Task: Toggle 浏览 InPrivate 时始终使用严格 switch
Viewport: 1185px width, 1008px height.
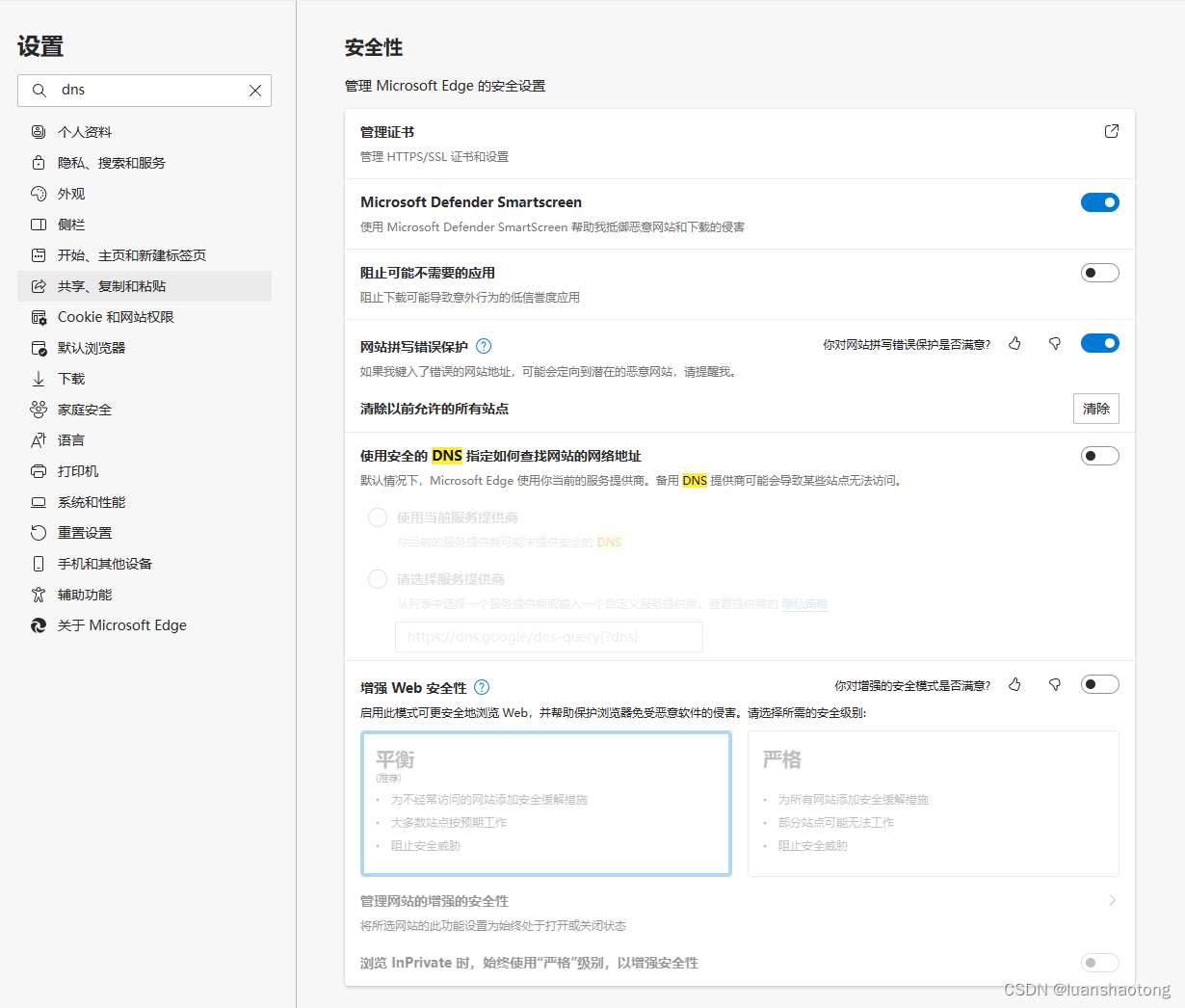Action: (1099, 963)
